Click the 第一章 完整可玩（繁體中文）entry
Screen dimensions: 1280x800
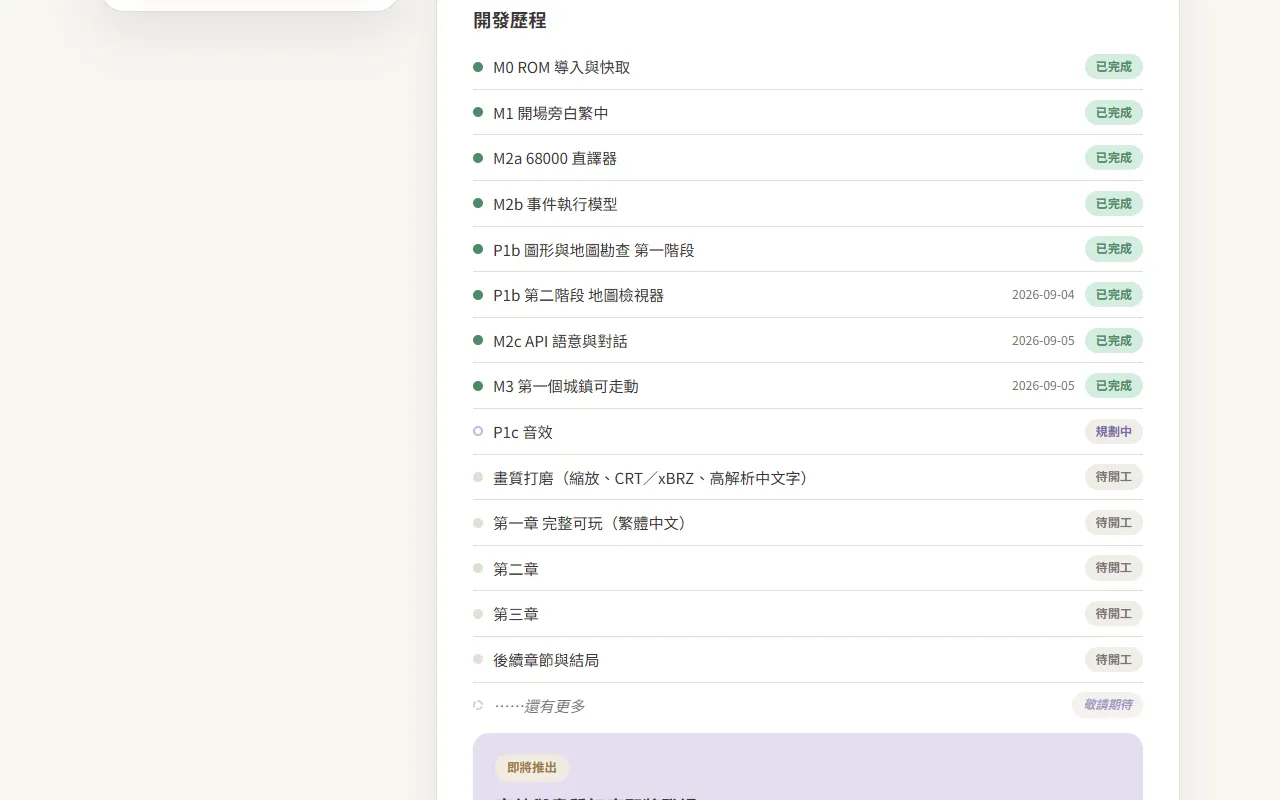[593, 523]
